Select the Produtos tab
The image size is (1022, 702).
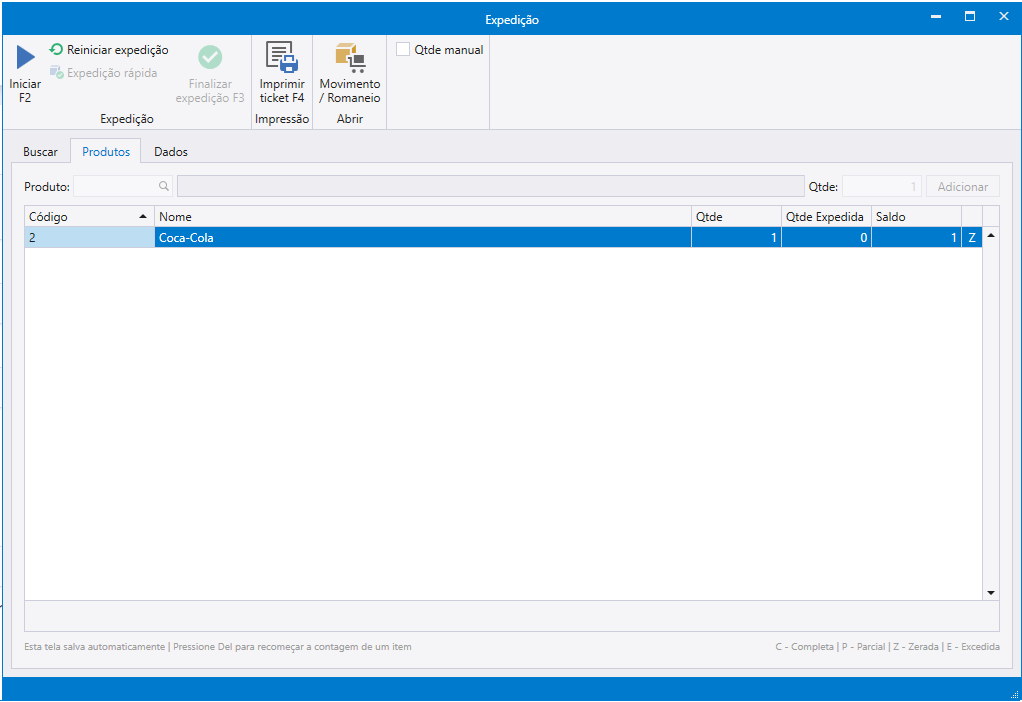point(106,151)
